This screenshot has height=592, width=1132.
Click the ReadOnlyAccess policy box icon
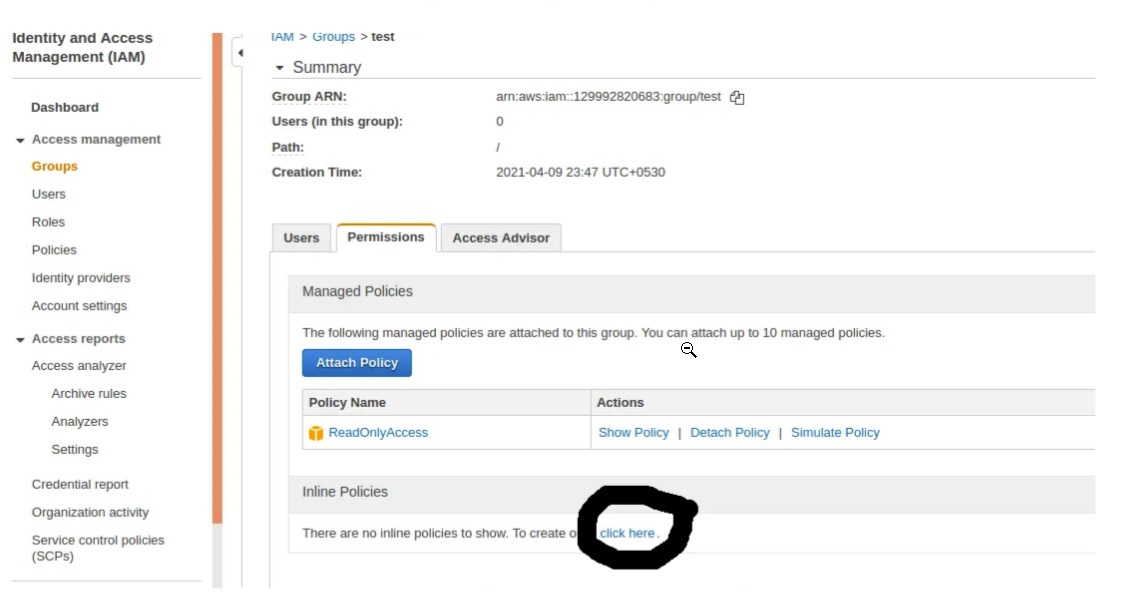pos(316,433)
